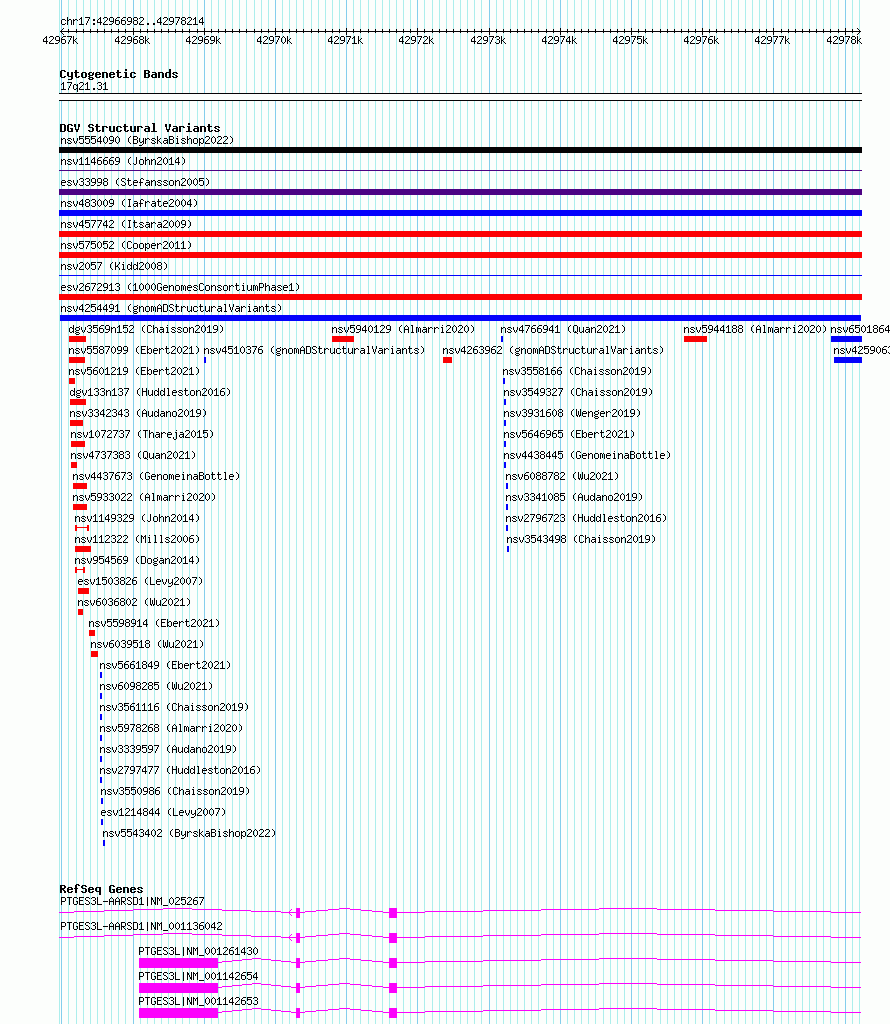890x1024 pixels.
Task: Open variant esv33998 (Stefansson2005)
Action: [135, 182]
